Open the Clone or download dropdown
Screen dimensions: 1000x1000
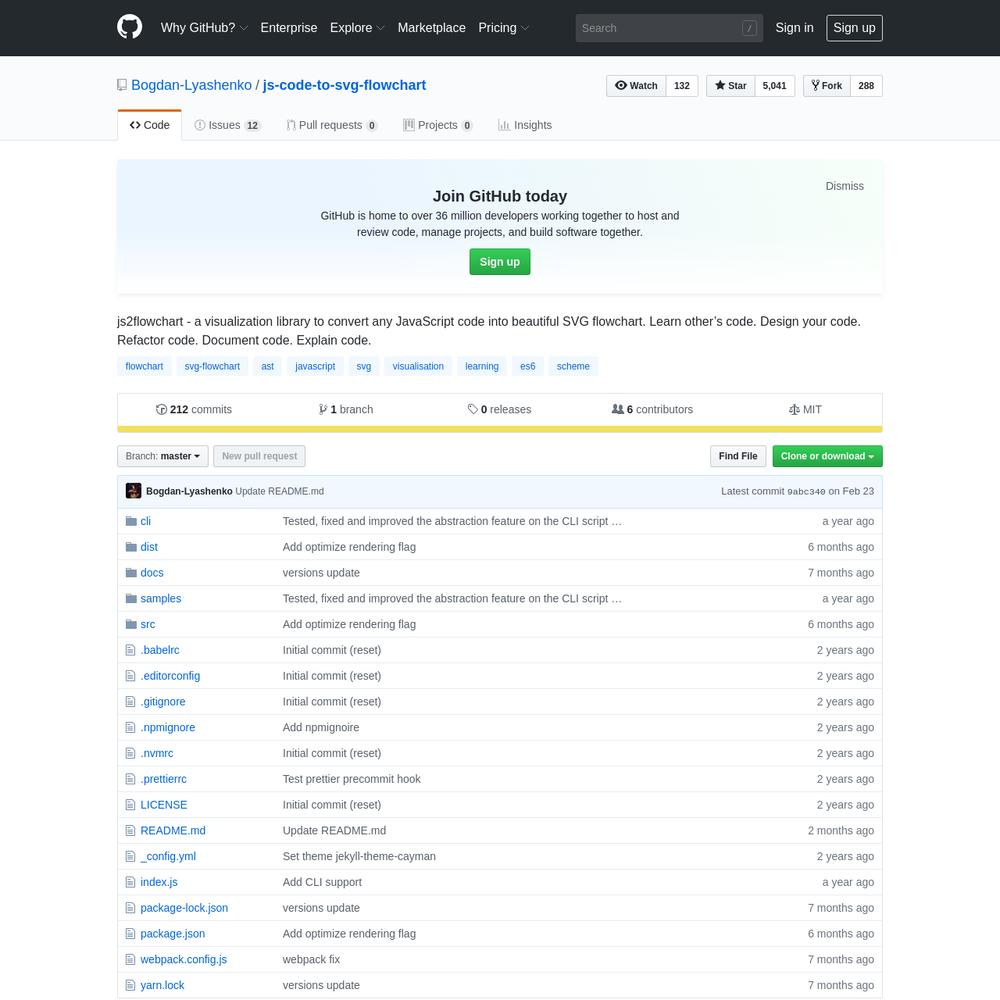point(827,456)
